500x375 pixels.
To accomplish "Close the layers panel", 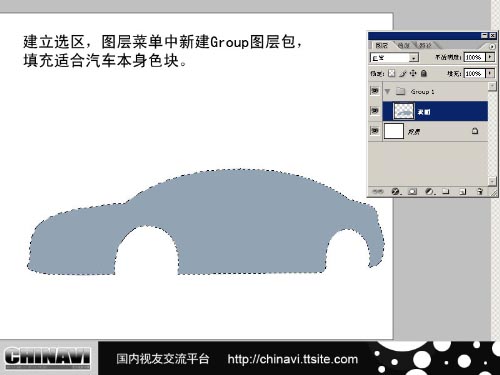I will coord(493,35).
